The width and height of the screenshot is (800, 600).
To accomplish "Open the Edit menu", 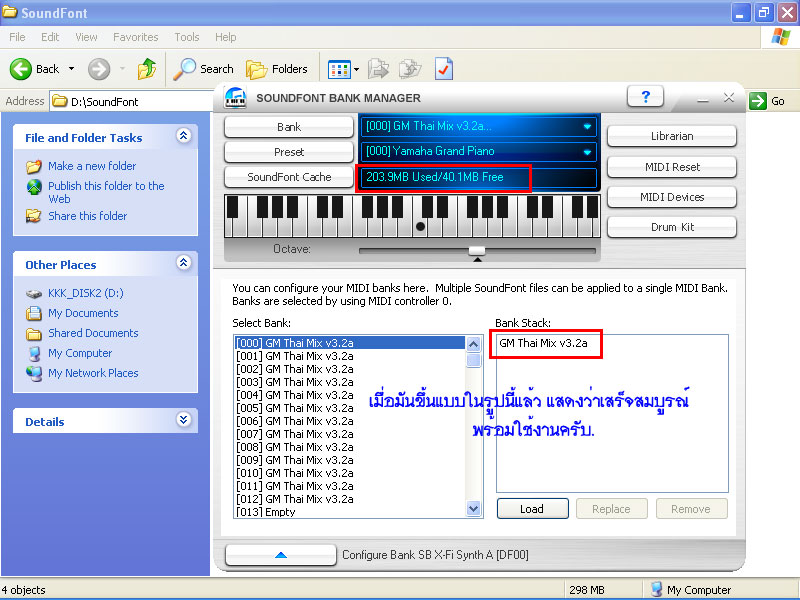I will (50, 37).
